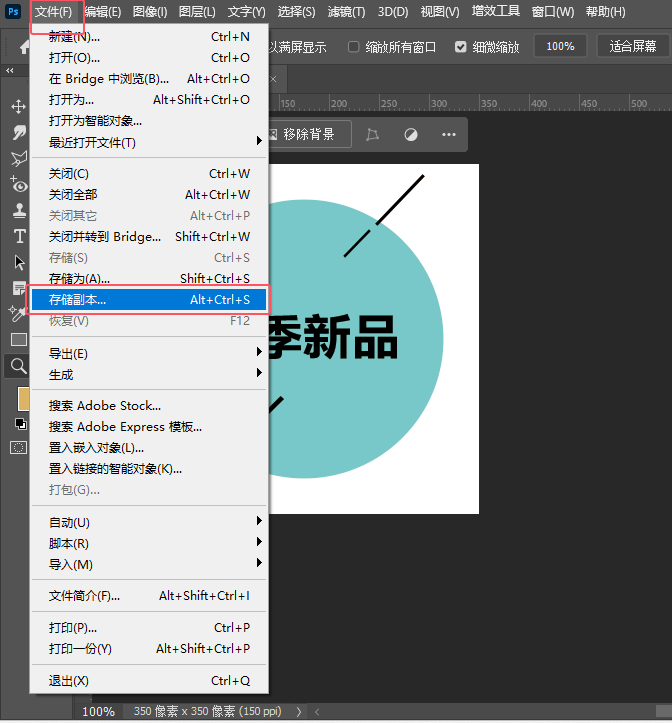Choose 在 Bridge 中浏览(B)...

point(149,79)
